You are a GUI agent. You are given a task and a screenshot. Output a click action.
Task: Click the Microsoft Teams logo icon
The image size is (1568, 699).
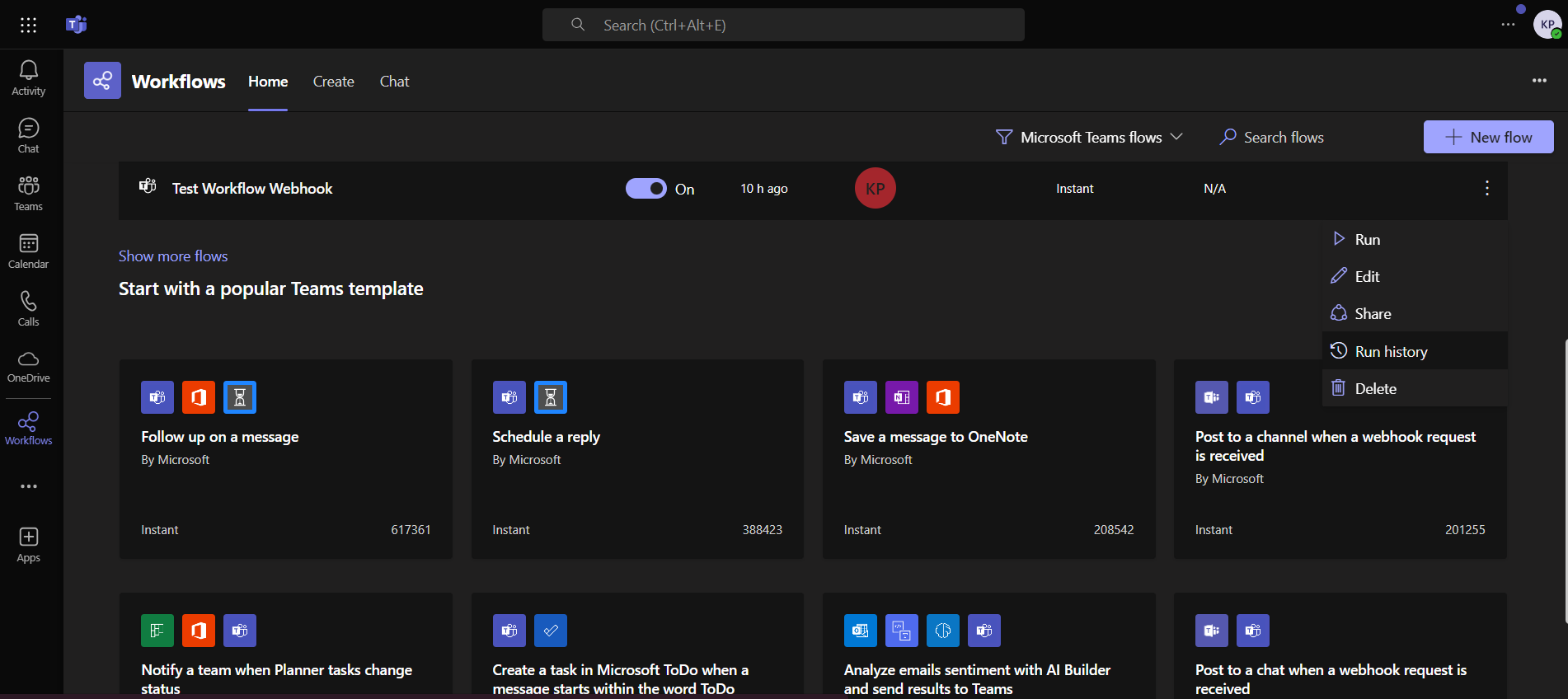click(77, 25)
